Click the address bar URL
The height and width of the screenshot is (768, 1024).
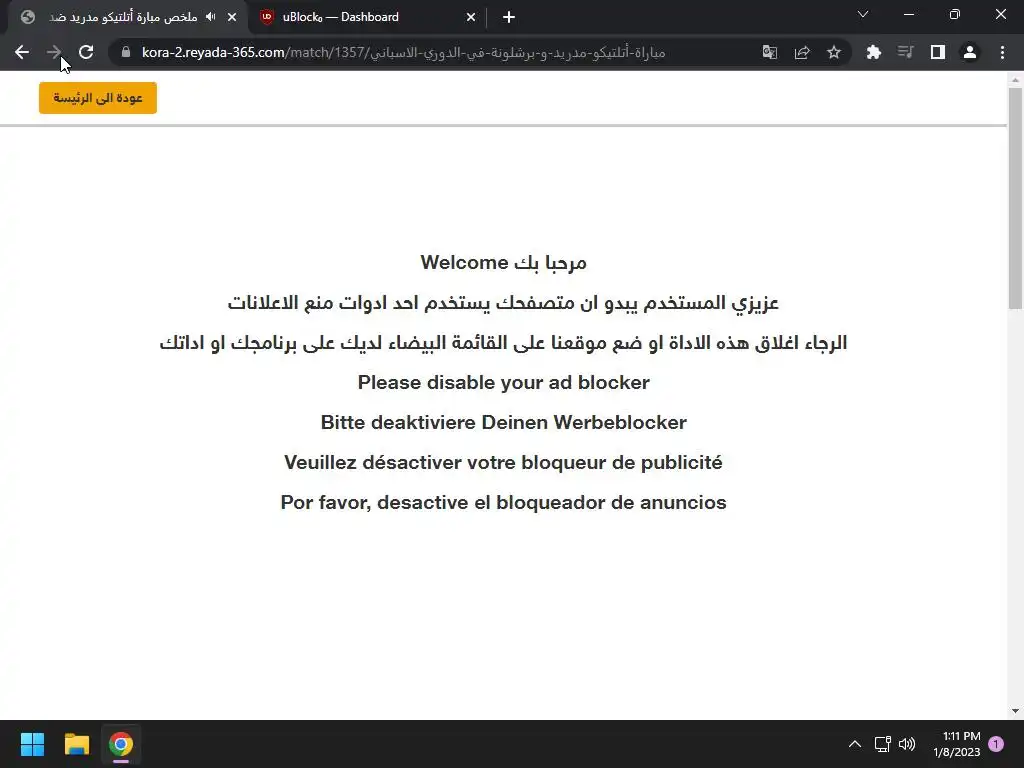(x=403, y=52)
